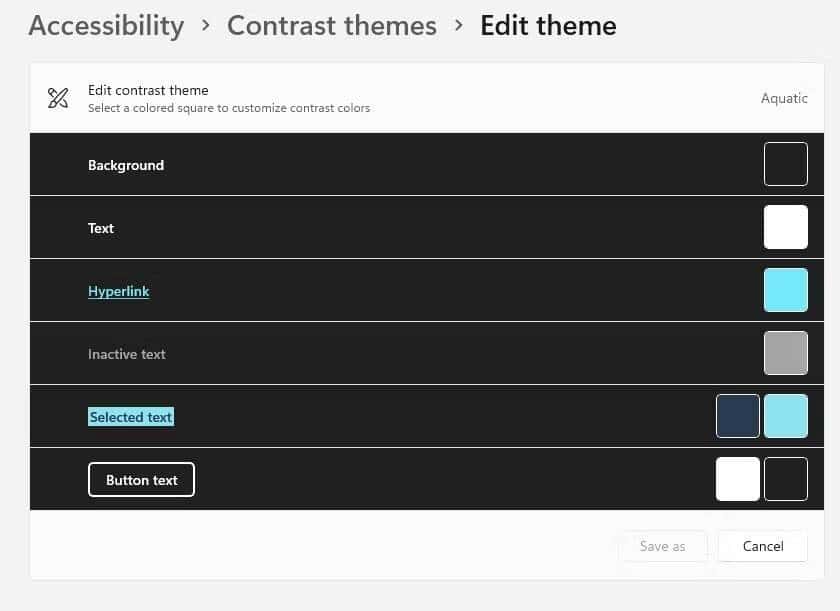The width and height of the screenshot is (840, 611).
Task: Pick the Background color square
Action: [x=785, y=164]
